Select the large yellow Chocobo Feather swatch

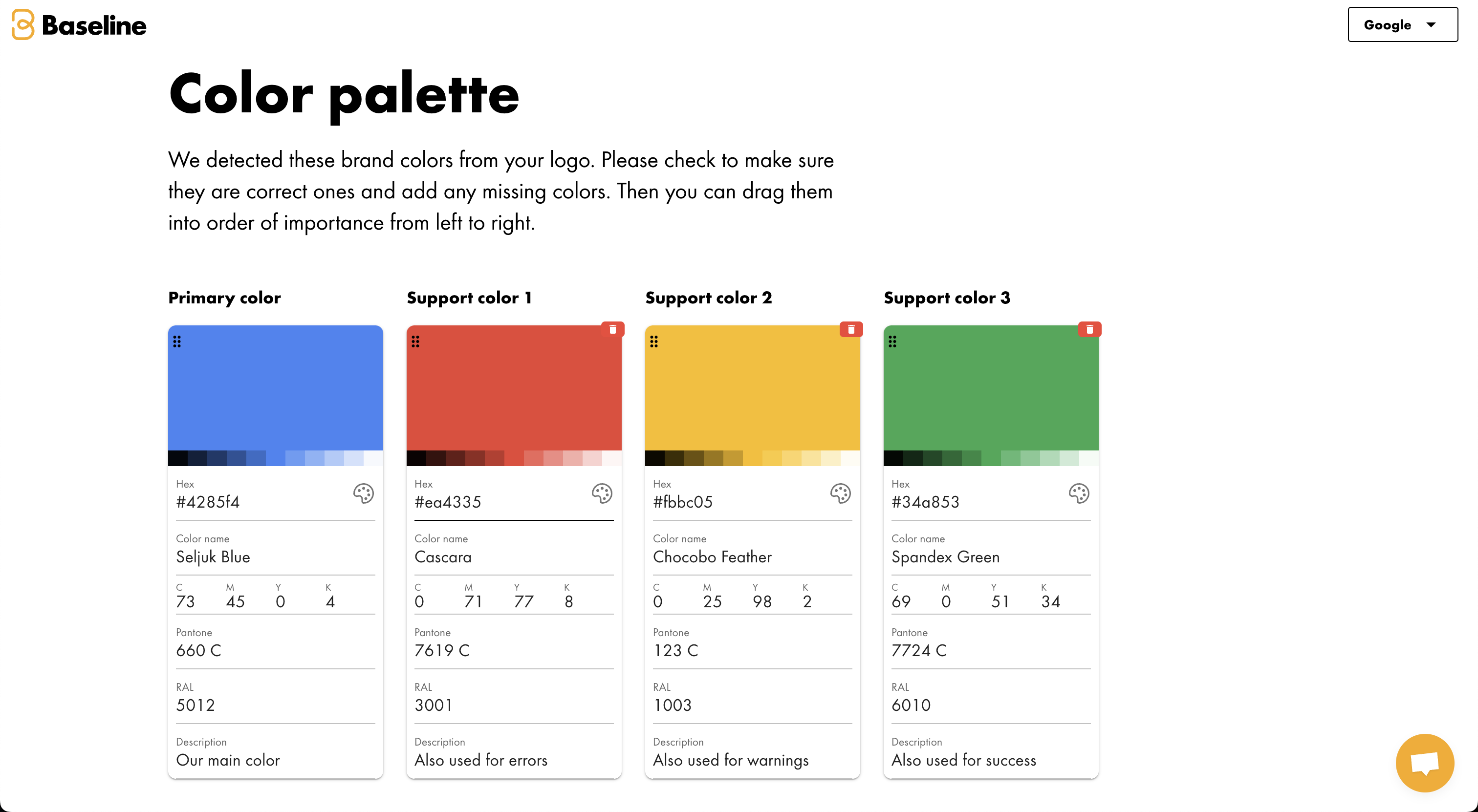tap(752, 387)
